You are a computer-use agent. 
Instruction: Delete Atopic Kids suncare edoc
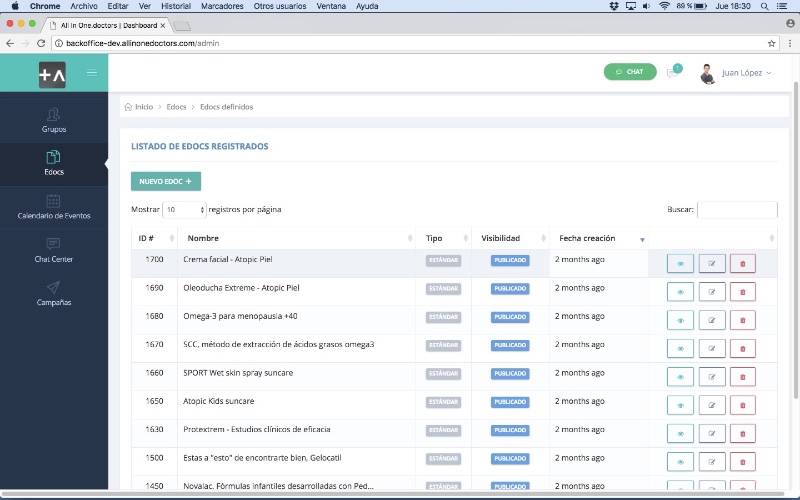click(742, 405)
